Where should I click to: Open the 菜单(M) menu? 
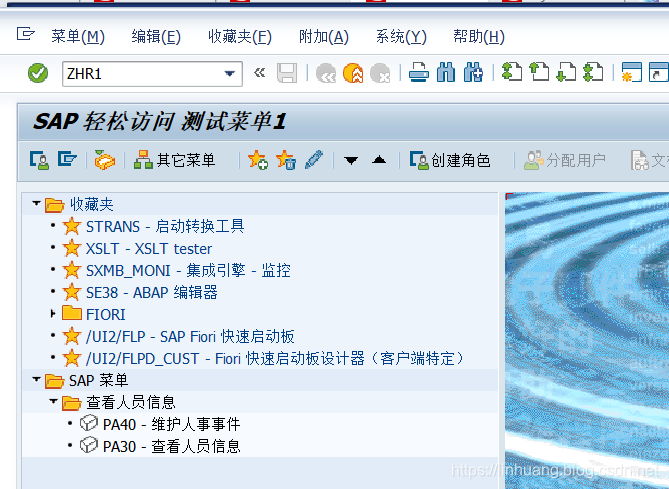click(x=78, y=37)
